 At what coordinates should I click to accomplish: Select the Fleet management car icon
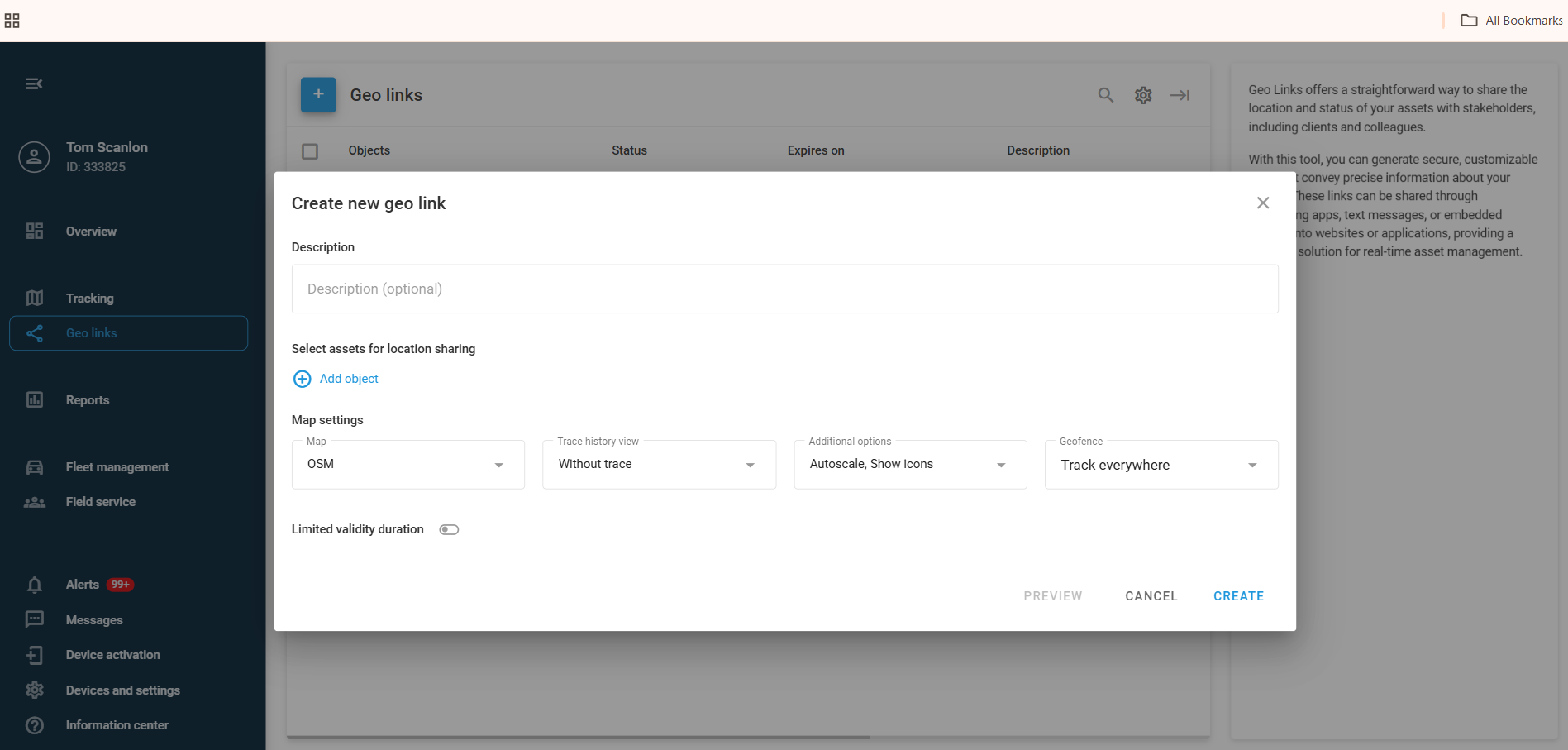coord(35,466)
